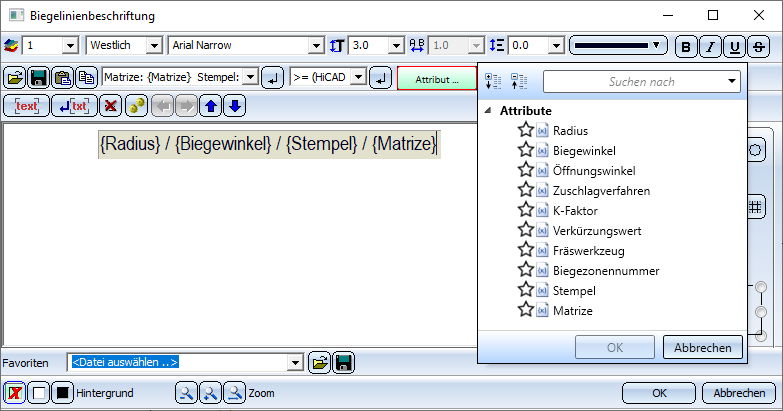Click in the text line with {Radius} / {Biegewinkel}

pyautogui.click(x=269, y=144)
